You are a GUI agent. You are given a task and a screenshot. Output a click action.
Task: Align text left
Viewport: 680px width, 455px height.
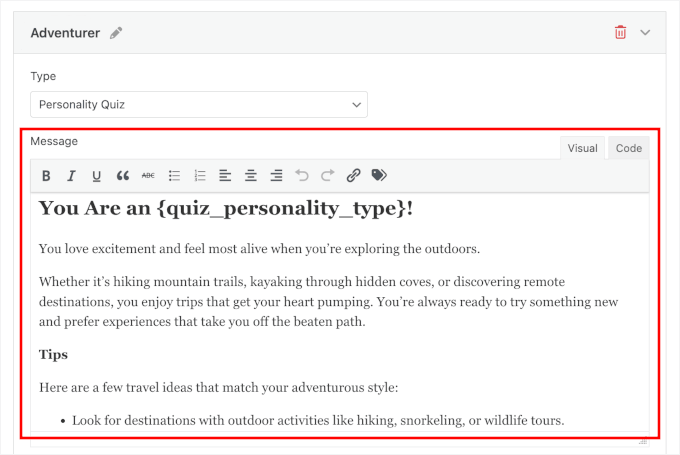point(225,176)
